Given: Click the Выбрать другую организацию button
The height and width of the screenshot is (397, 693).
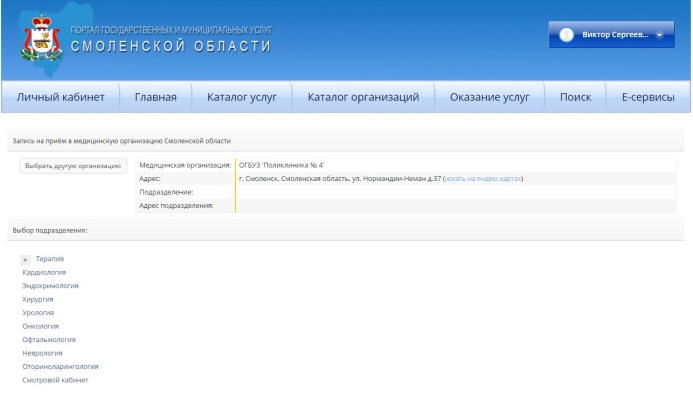Looking at the screenshot, I should 73,166.
